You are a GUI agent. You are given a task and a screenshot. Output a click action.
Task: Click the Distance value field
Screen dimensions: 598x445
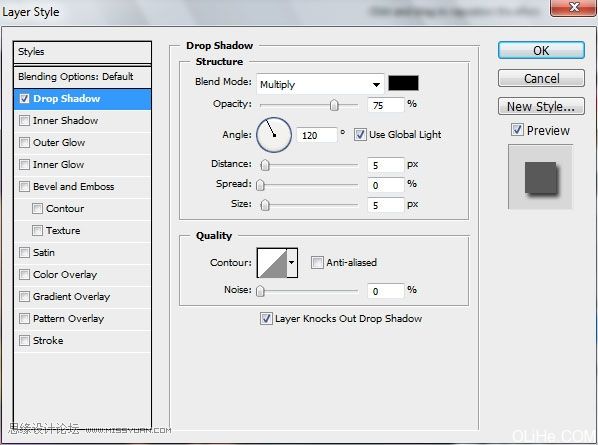(x=386, y=165)
